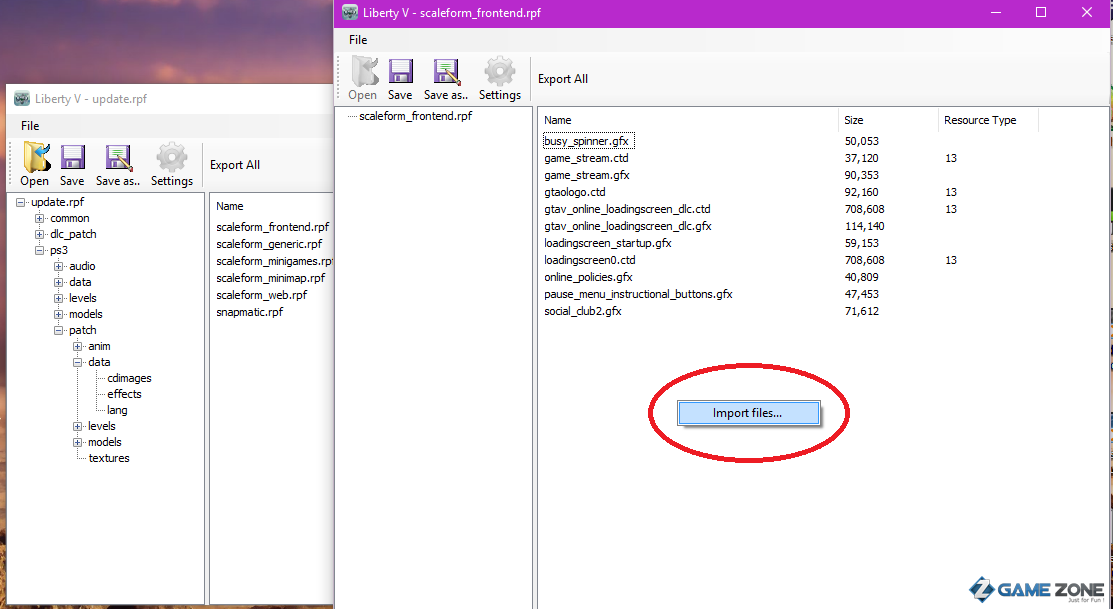Screen dimensions: 1113x609
Task: Select scaleform_minimap.rpf in the update.rpf file list
Action: 270,278
